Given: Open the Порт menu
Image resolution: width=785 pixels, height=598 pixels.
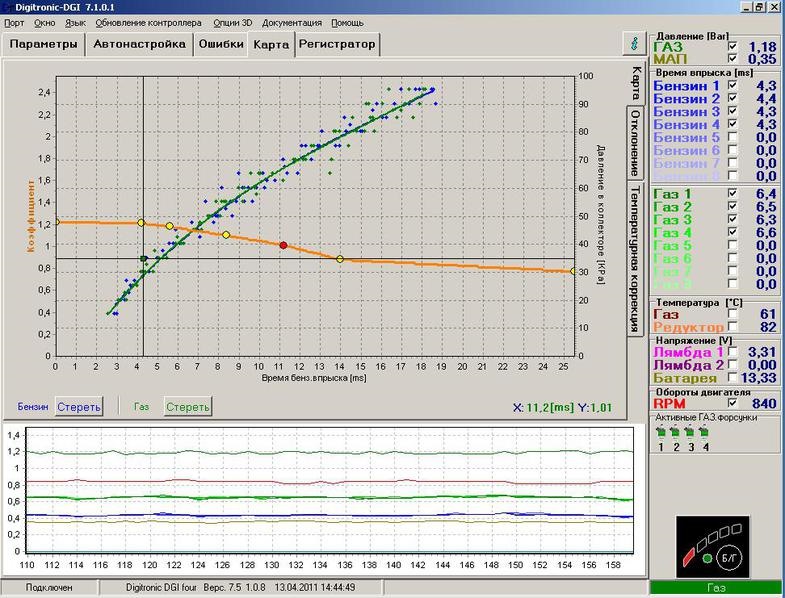Looking at the screenshot, I should pos(14,23).
